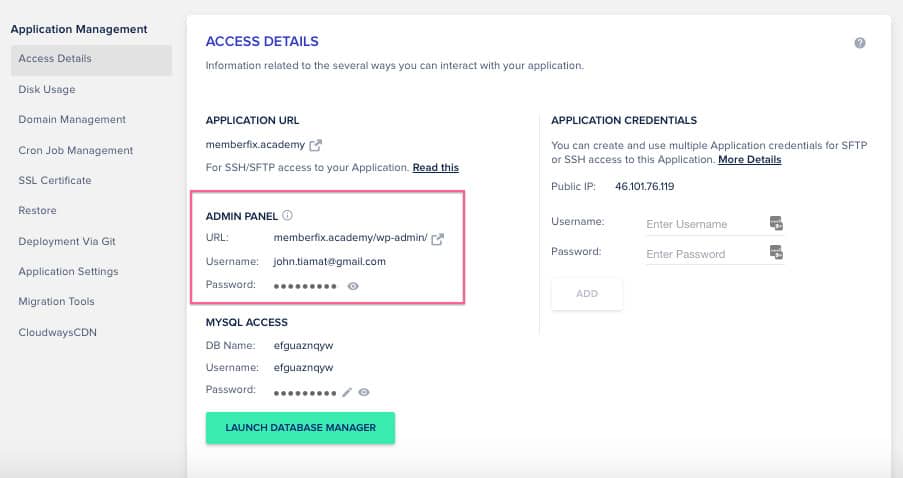Image resolution: width=903 pixels, height=478 pixels.
Task: Open Deployment Via Git page
Action: point(68,241)
